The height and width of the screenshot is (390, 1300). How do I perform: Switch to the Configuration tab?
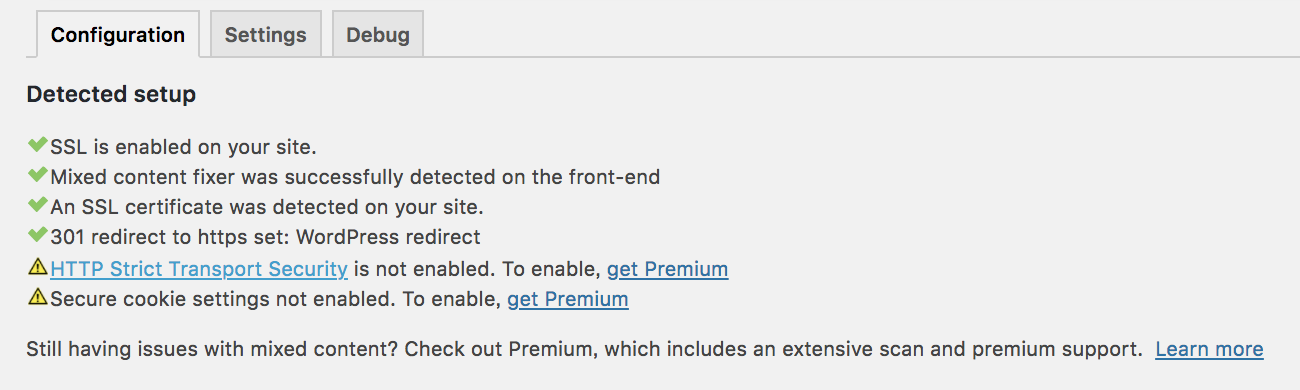click(x=118, y=35)
